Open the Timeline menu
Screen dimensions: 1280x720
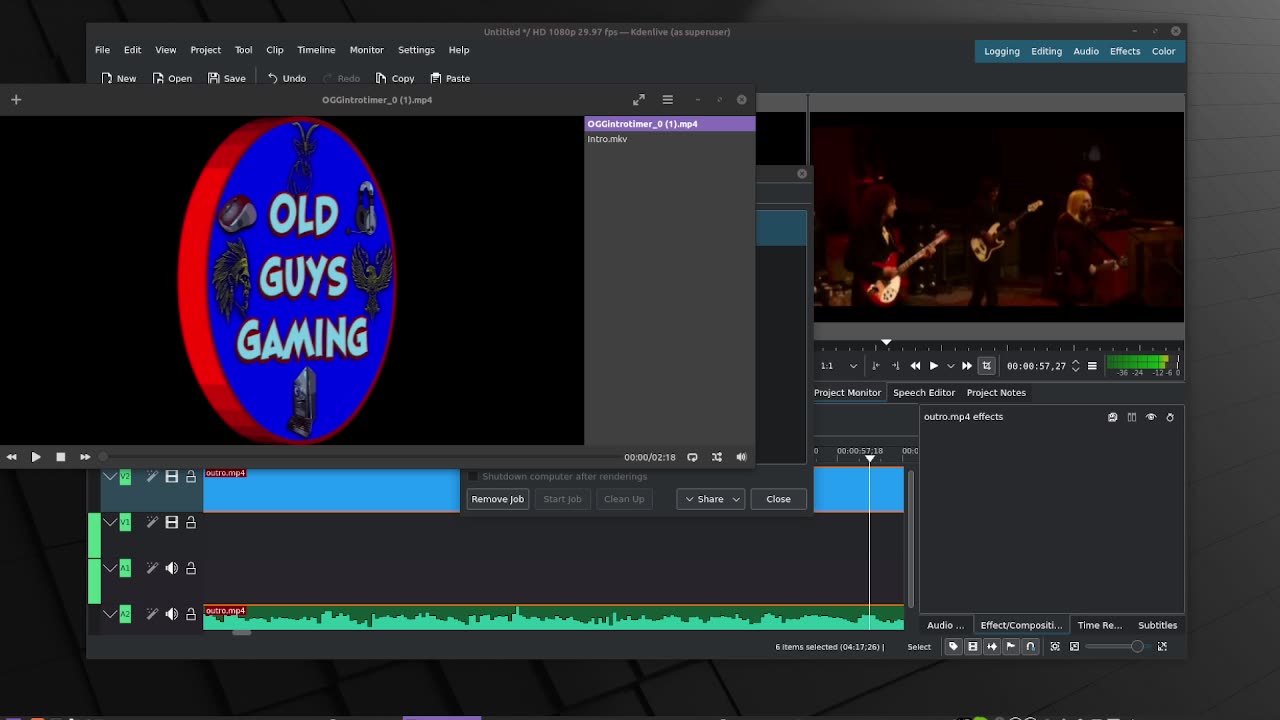[x=316, y=50]
